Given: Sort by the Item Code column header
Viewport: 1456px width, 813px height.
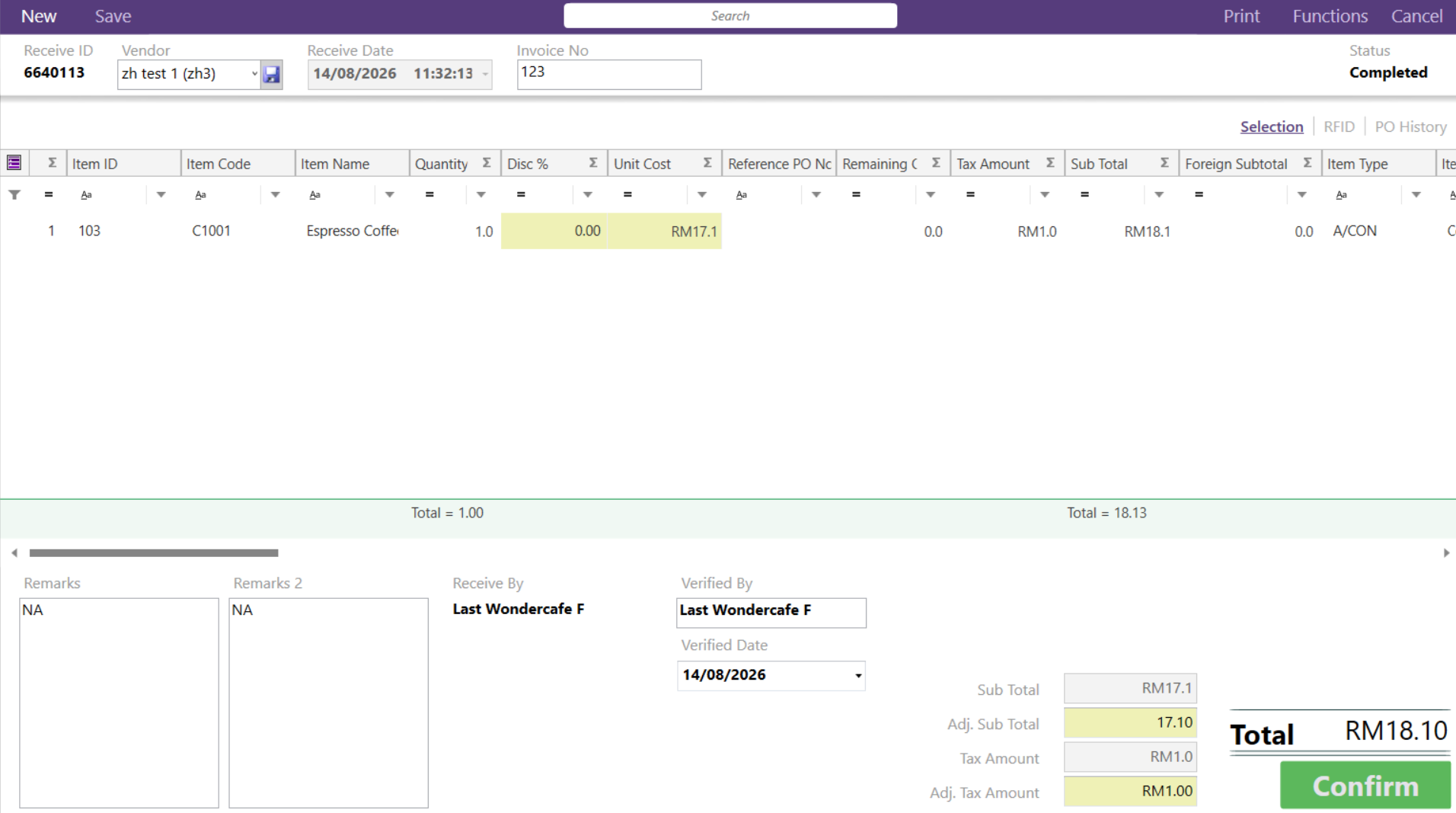Looking at the screenshot, I should (x=238, y=163).
